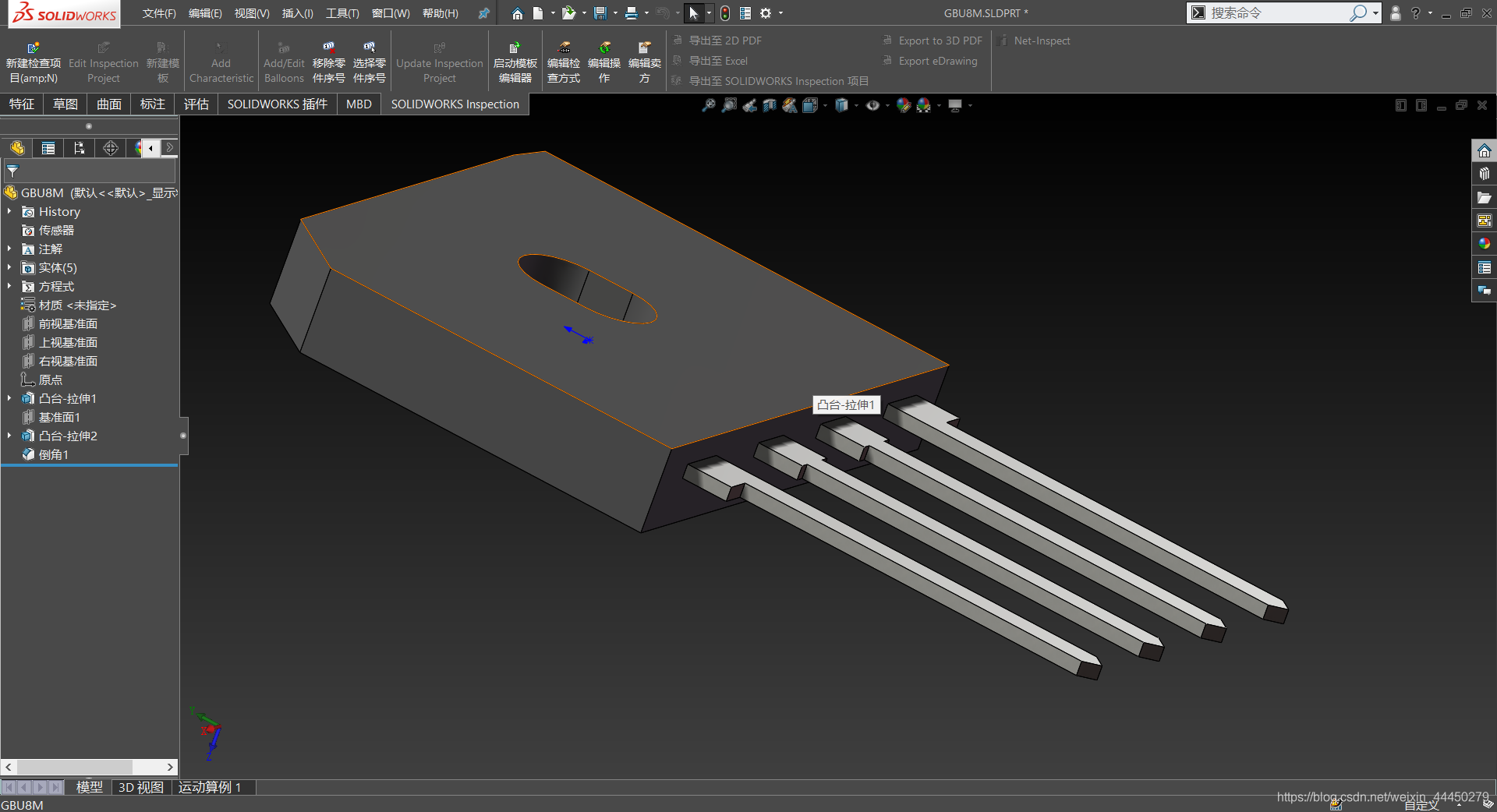Toggle the menu bar pin icon
Viewport: 1497px width, 812px height.
[x=483, y=13]
